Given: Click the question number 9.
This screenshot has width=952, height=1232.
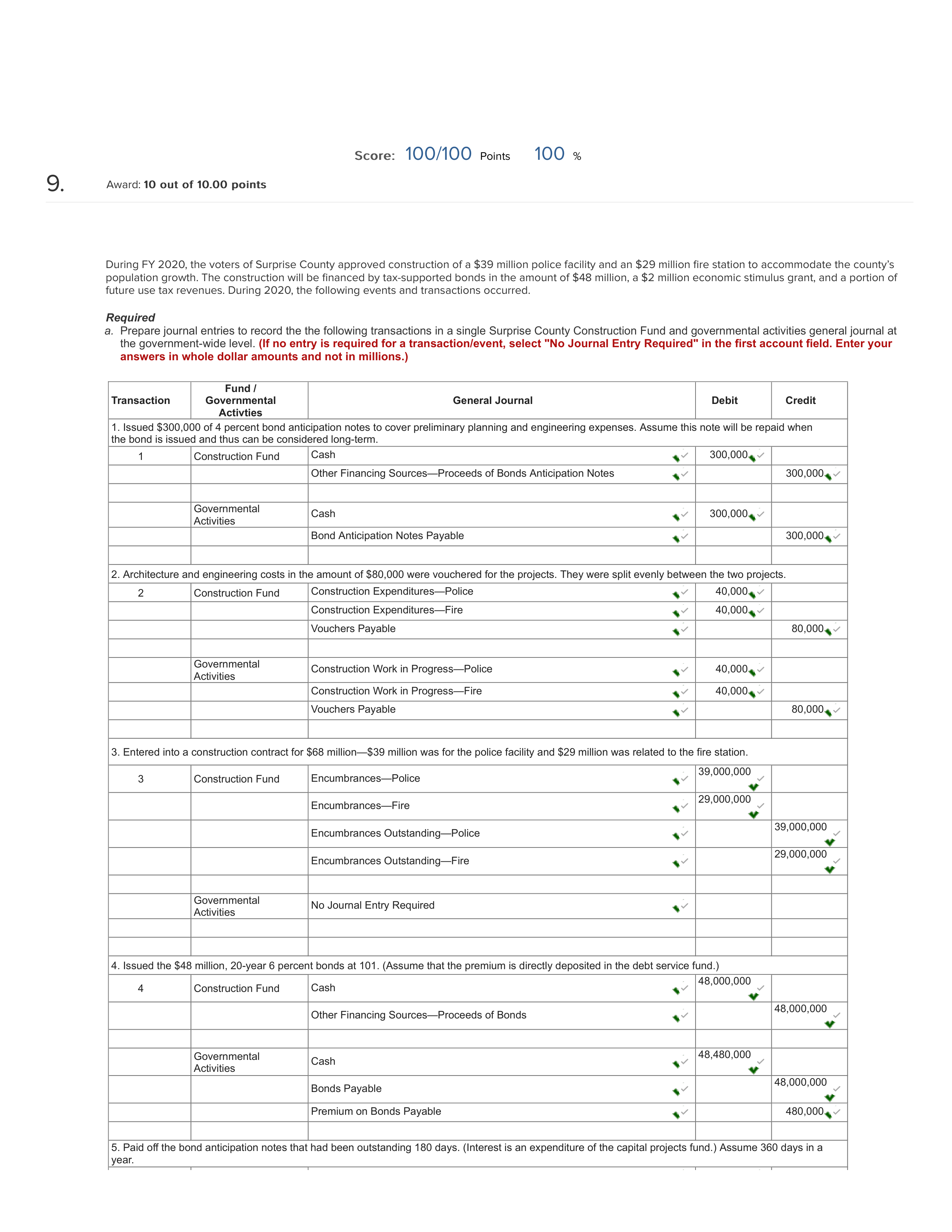Looking at the screenshot, I should (x=55, y=183).
